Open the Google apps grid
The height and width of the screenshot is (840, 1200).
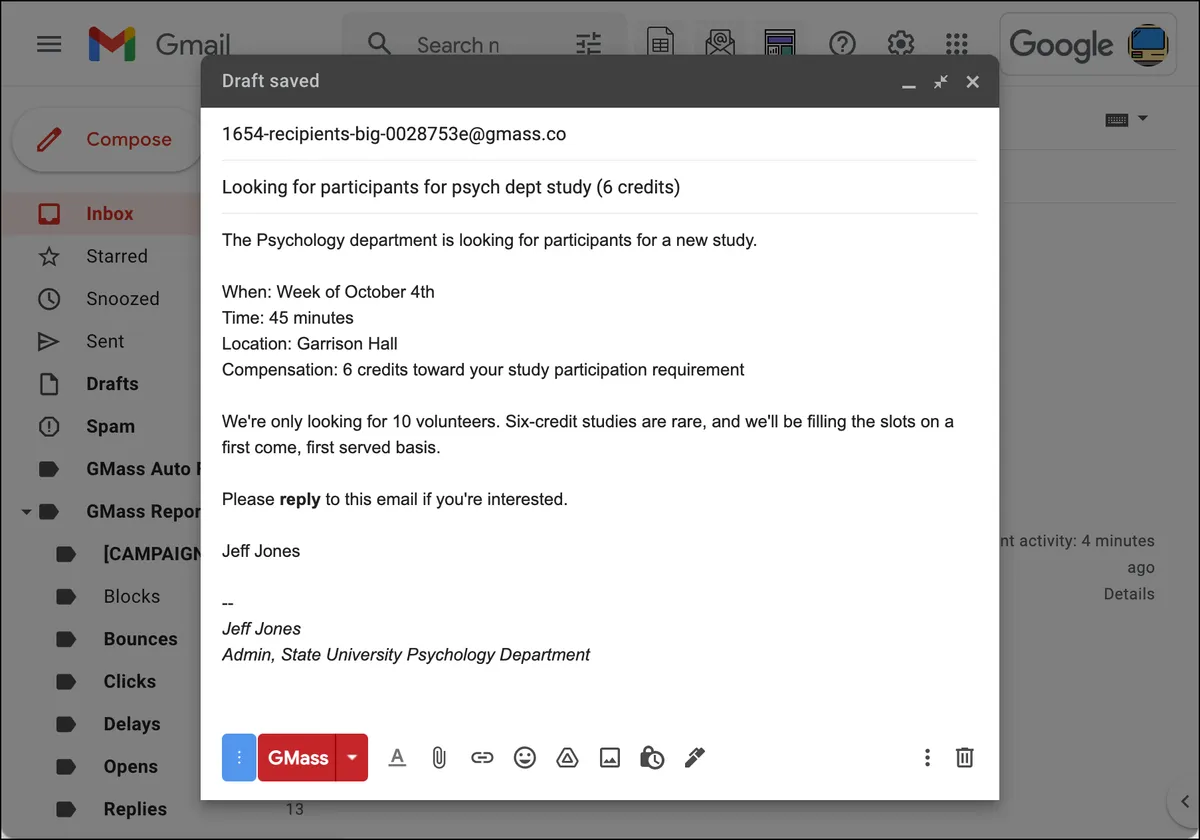pyautogui.click(x=957, y=44)
